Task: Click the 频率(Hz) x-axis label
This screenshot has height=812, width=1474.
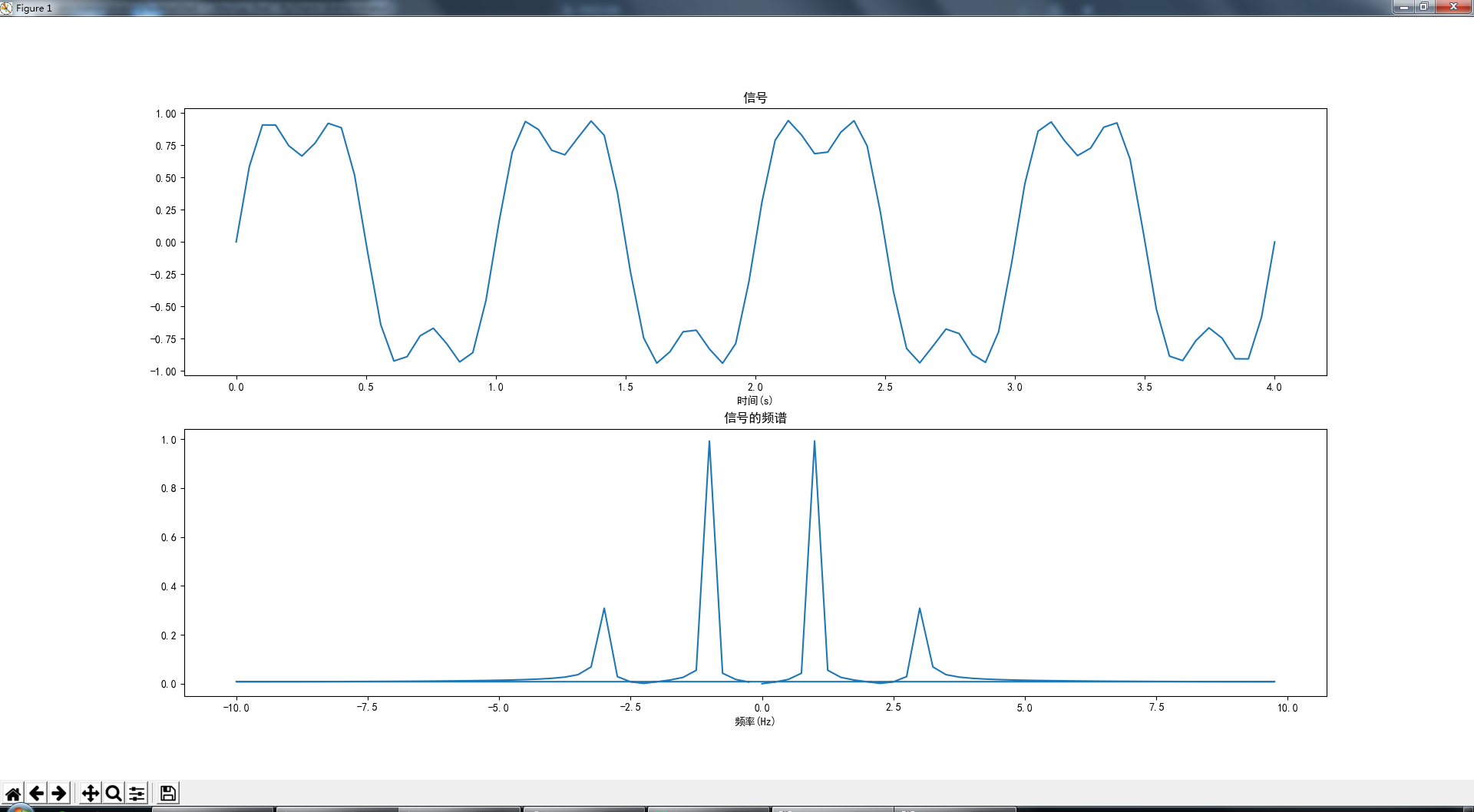Action: coord(755,721)
